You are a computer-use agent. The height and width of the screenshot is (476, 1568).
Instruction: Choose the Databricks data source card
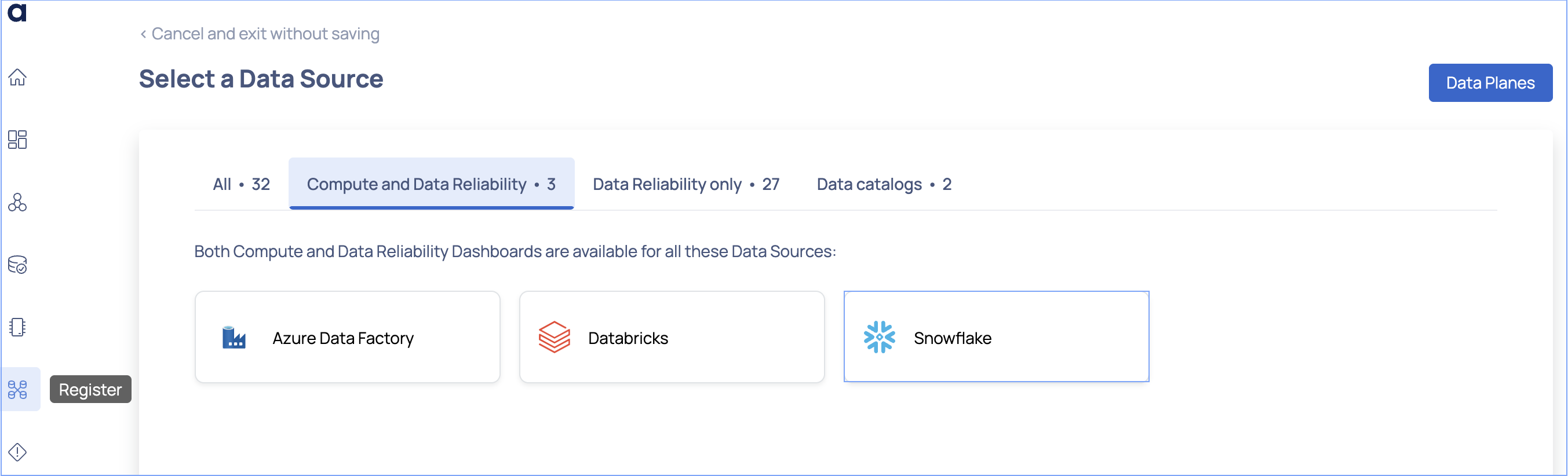coord(672,338)
